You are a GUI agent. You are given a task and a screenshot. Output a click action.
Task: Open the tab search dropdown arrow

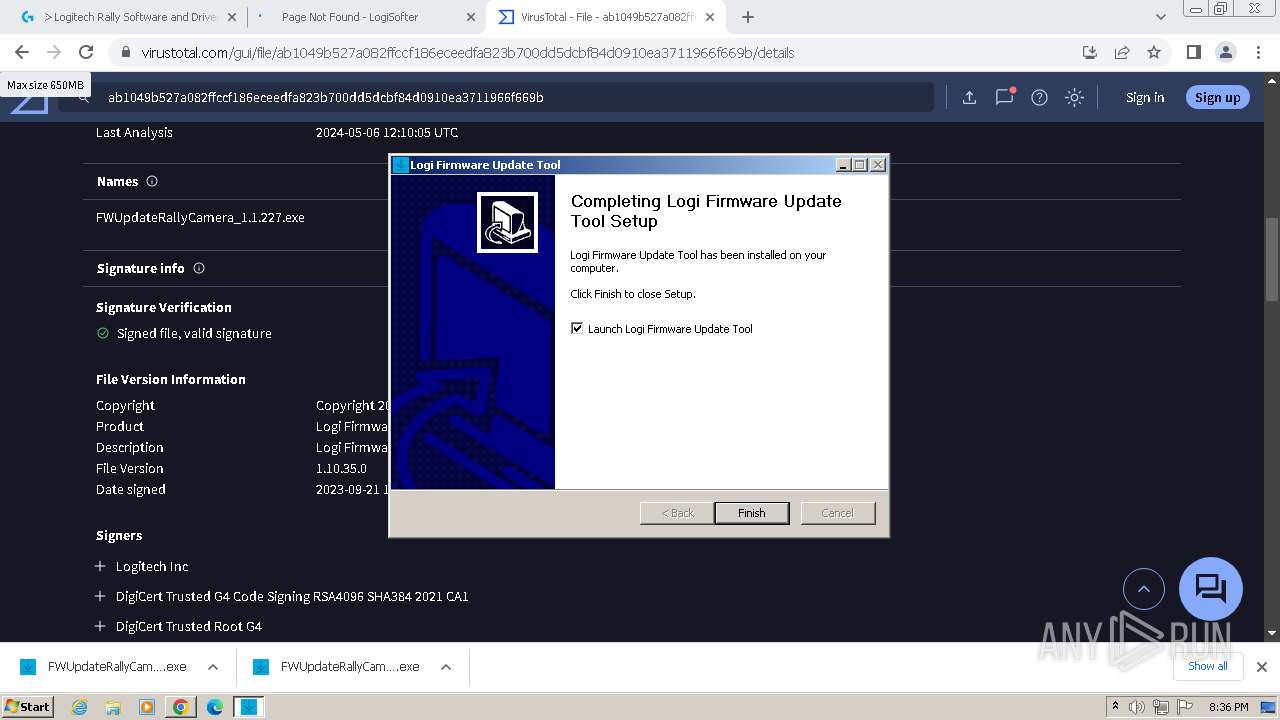pyautogui.click(x=1161, y=17)
